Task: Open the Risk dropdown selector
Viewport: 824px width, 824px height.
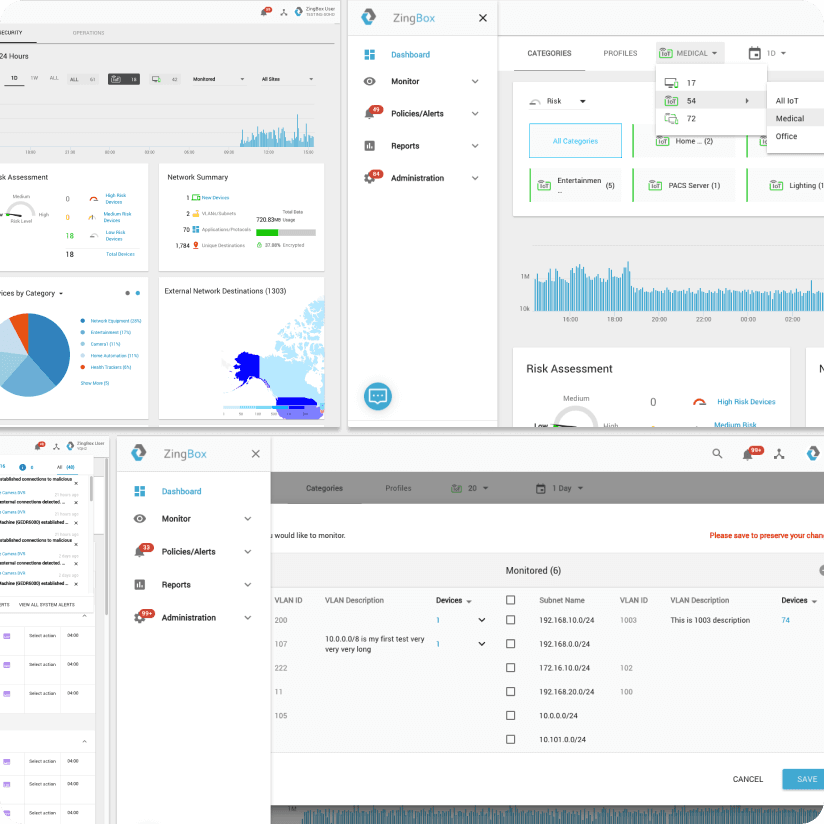Action: pyautogui.click(x=558, y=101)
